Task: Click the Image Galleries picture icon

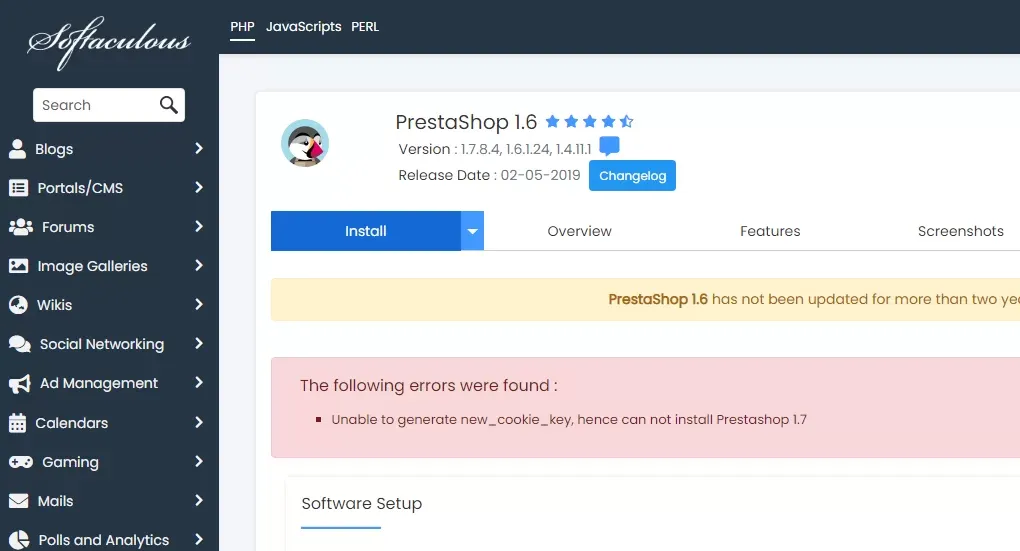Action: [x=18, y=266]
